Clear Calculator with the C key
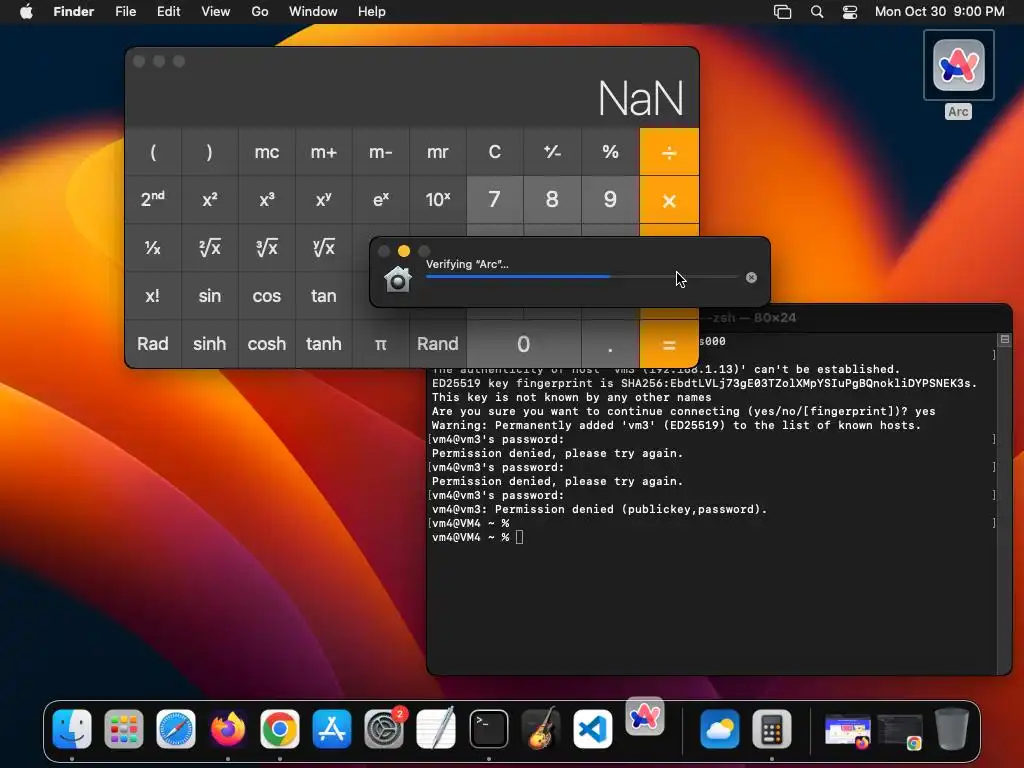 pos(495,152)
